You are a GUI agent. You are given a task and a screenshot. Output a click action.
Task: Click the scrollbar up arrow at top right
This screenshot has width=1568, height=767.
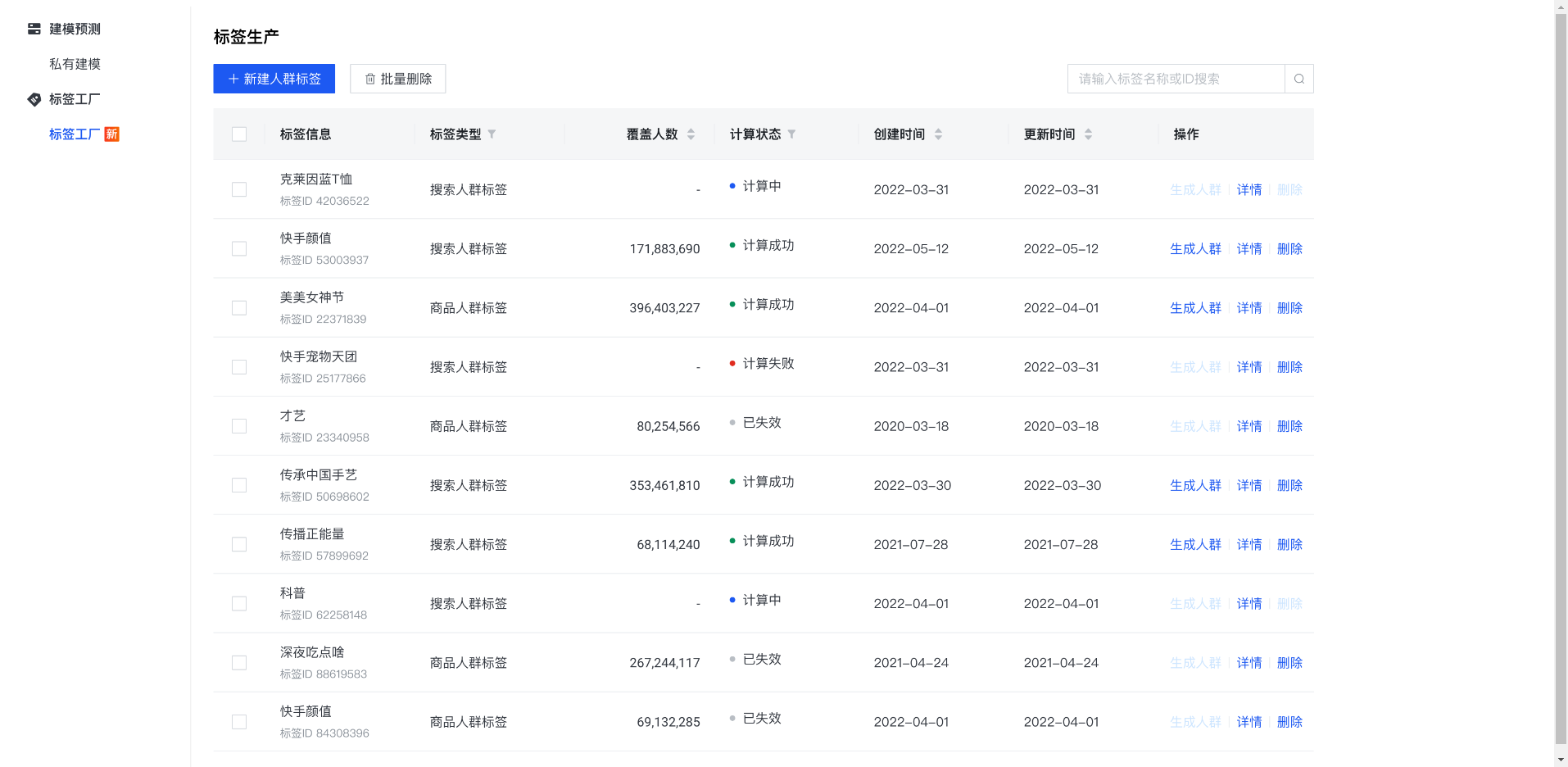point(1561,6)
